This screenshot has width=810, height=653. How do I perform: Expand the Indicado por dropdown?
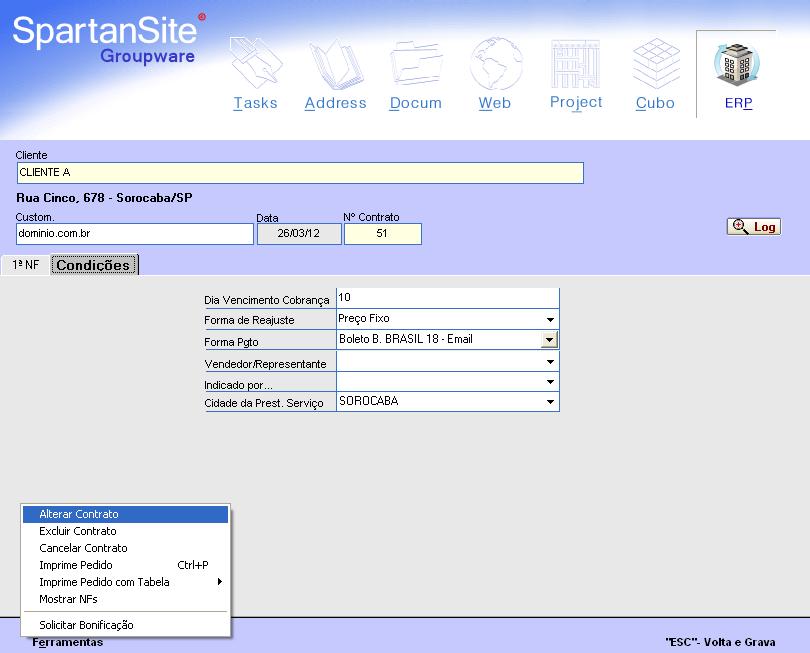coord(550,382)
